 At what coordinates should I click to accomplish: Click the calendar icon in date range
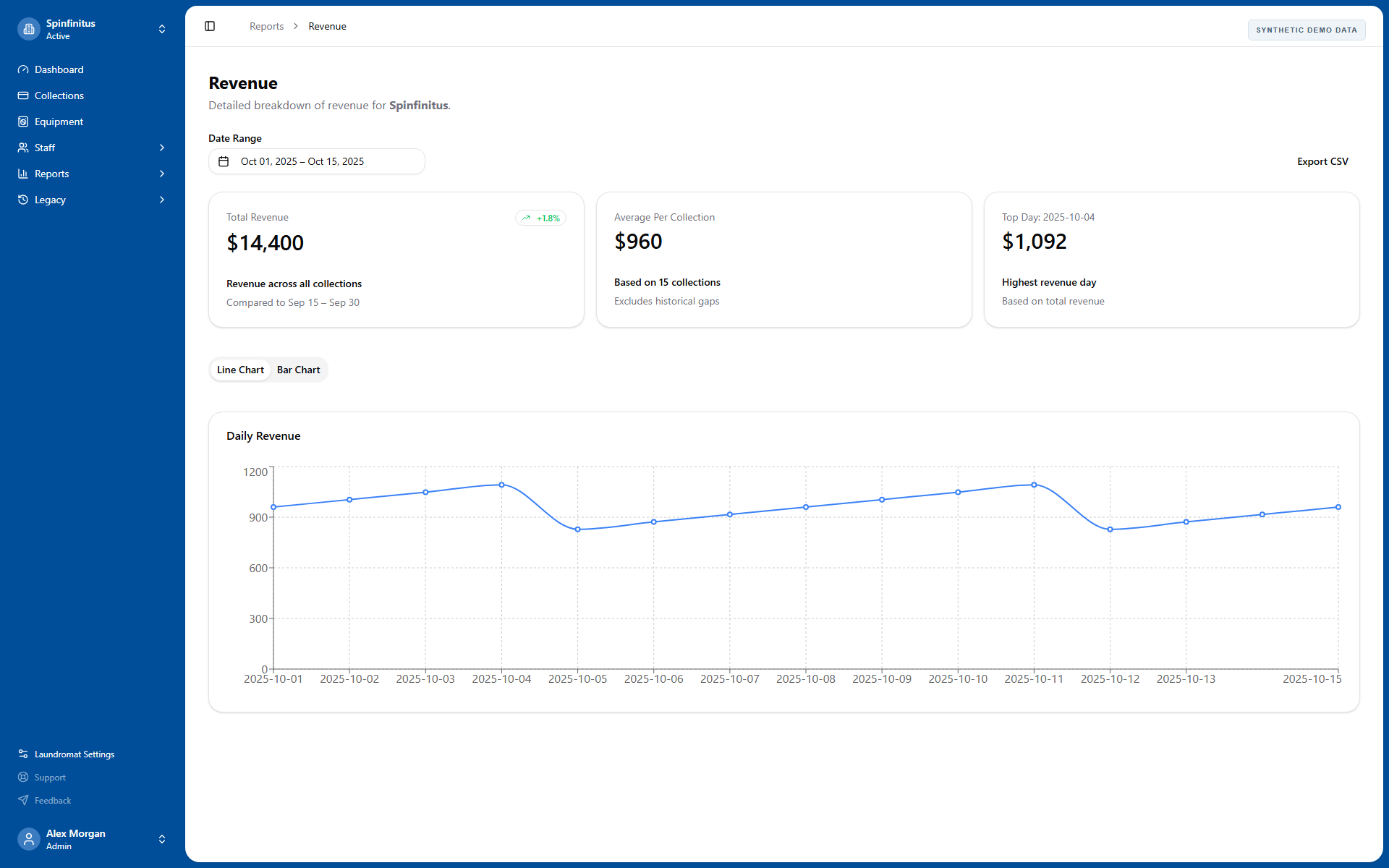click(224, 161)
